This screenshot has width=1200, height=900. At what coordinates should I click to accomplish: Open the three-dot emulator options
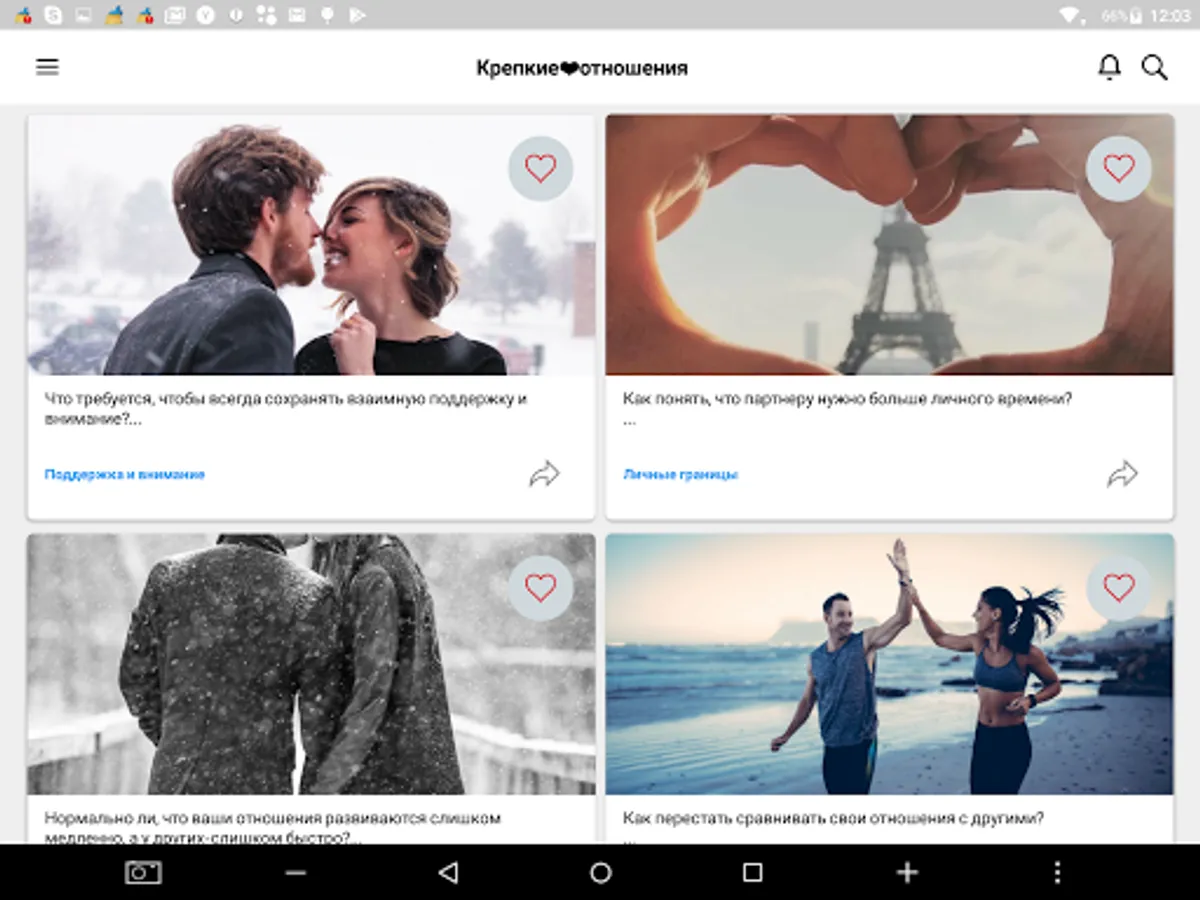[1058, 872]
